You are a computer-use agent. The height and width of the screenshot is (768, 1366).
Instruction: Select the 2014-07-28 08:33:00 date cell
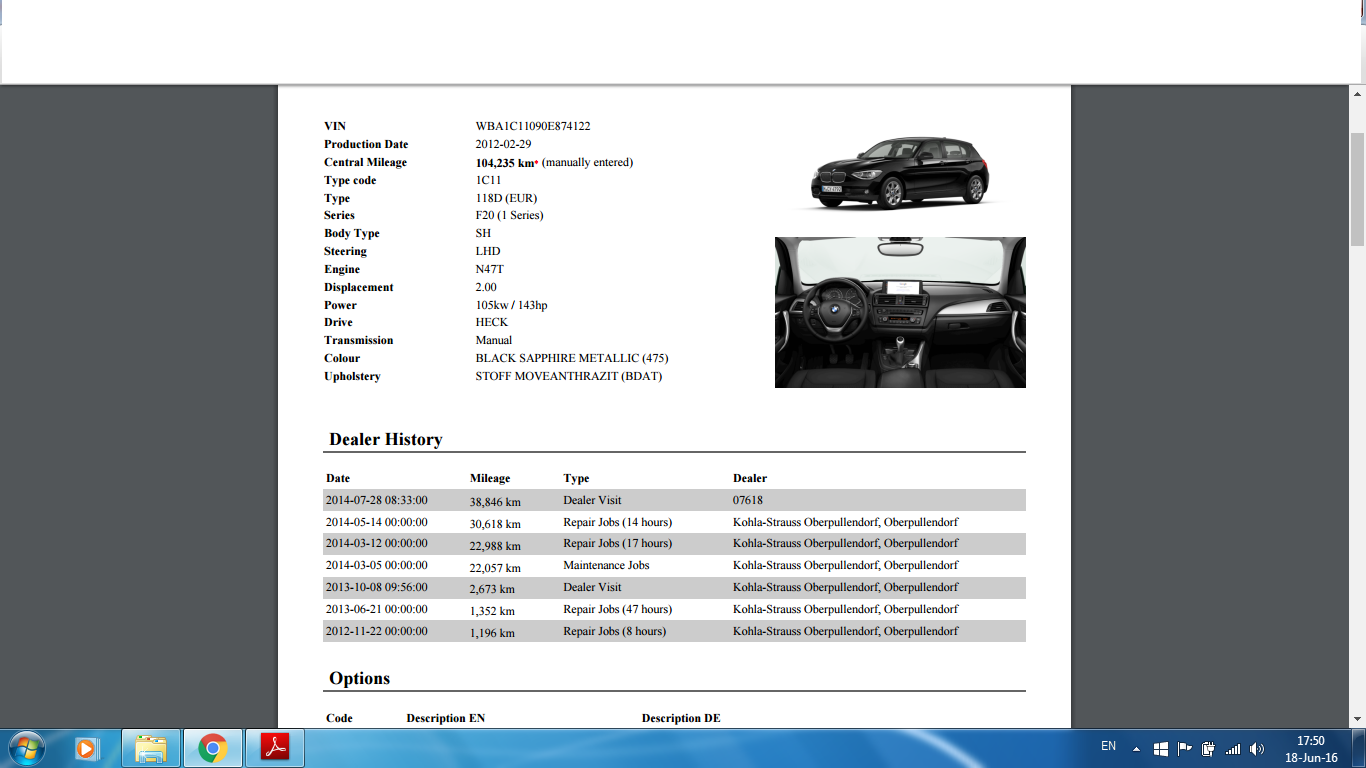[x=377, y=500]
